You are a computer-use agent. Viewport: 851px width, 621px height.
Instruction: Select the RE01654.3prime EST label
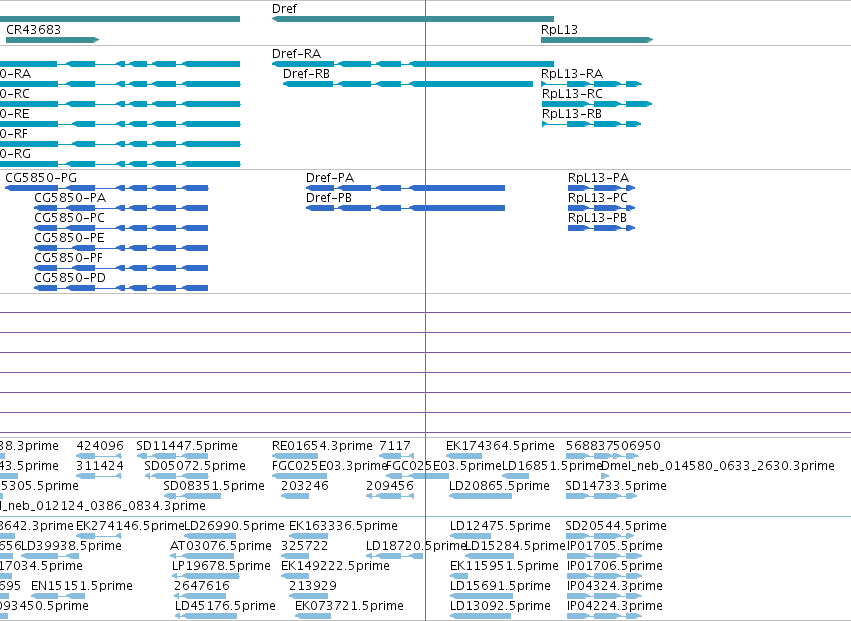(x=322, y=446)
